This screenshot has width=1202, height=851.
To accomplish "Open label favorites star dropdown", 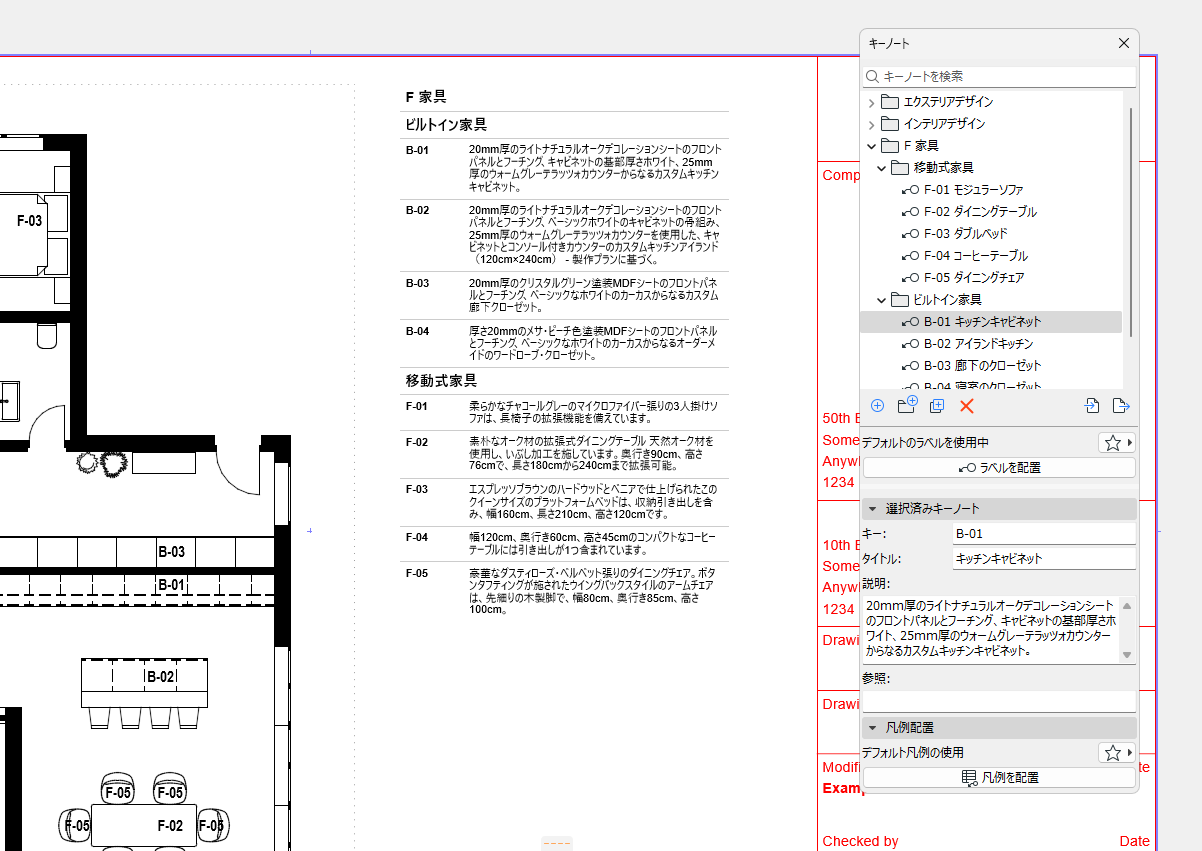I will click(1117, 443).
